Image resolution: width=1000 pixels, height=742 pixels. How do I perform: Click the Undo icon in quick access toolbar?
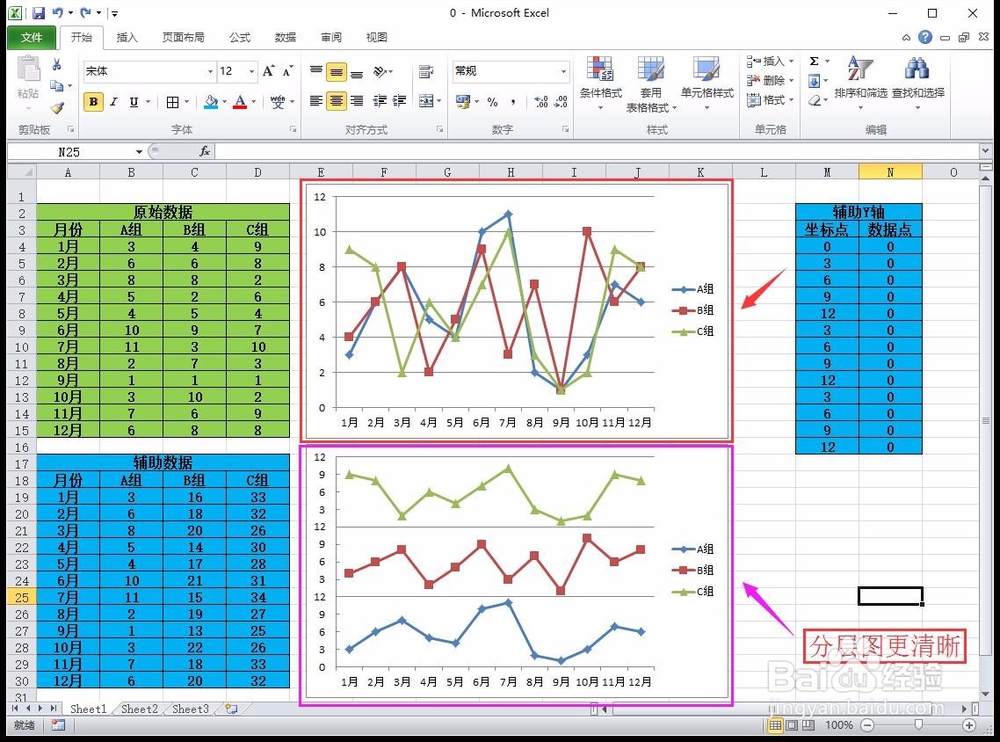58,13
